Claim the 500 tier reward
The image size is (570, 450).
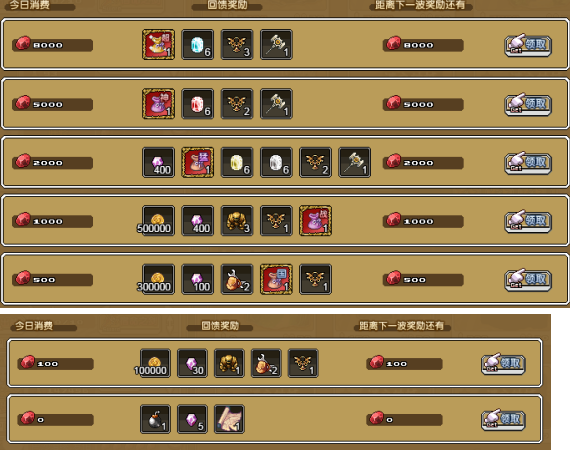point(528,280)
